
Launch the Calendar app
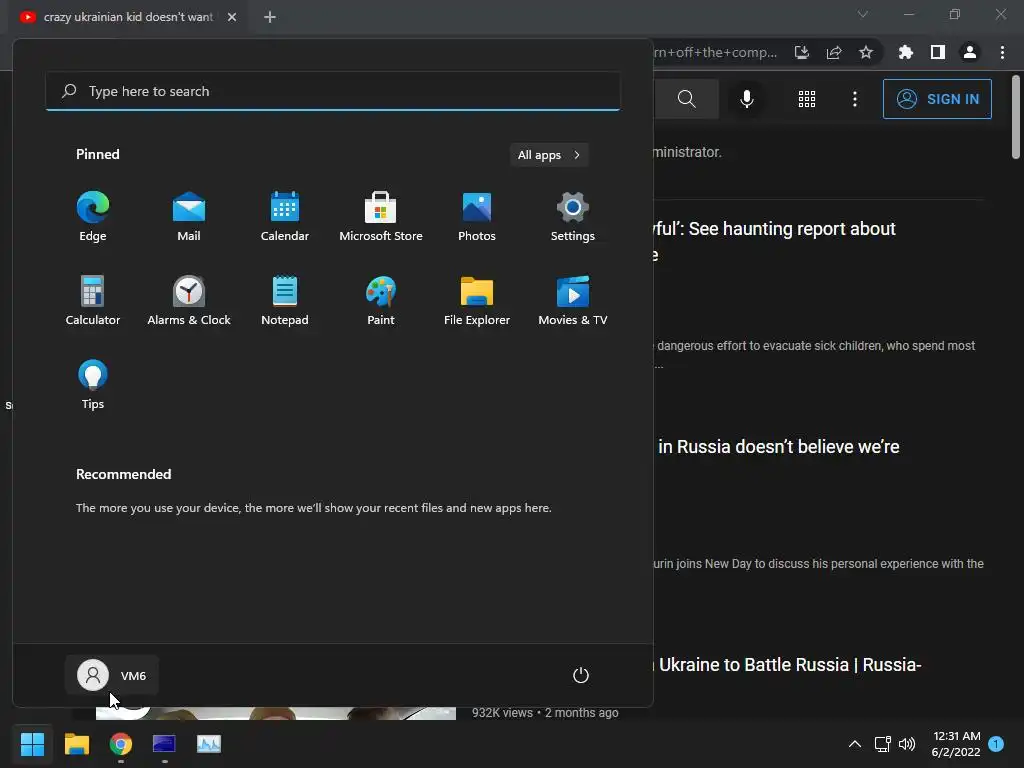pyautogui.click(x=285, y=217)
